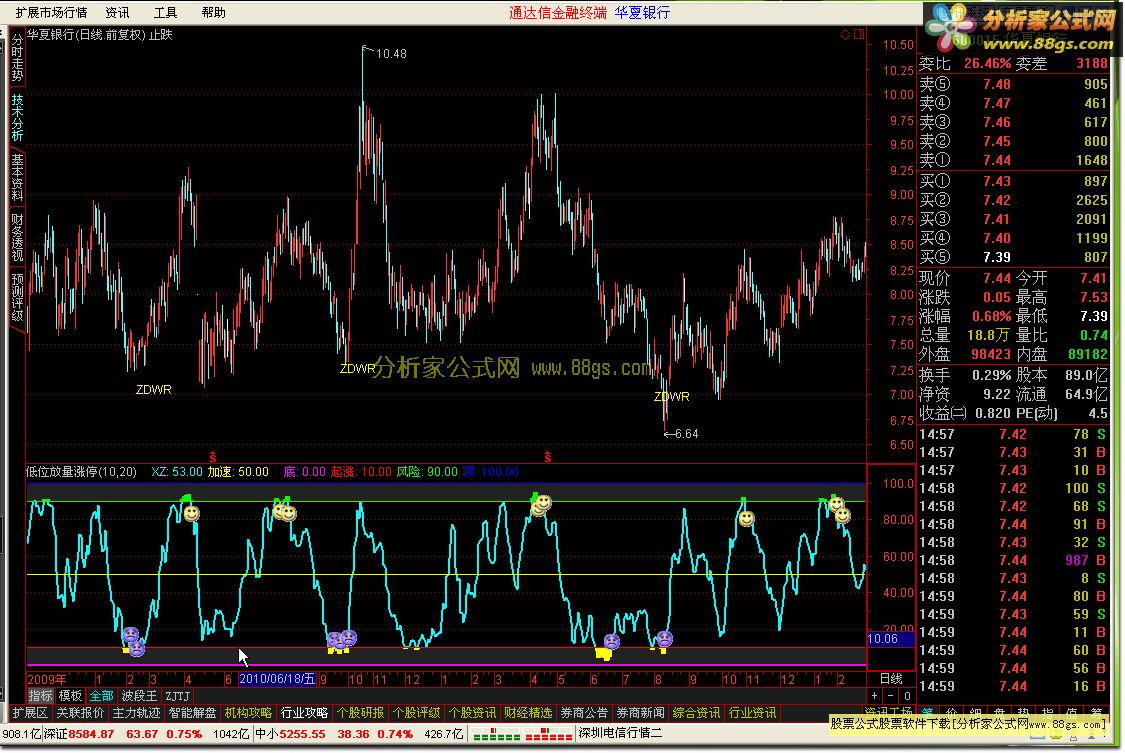Screen dimensions: 1125x753
Task: Click the 现价 7.44 quote field
Action: [965, 278]
